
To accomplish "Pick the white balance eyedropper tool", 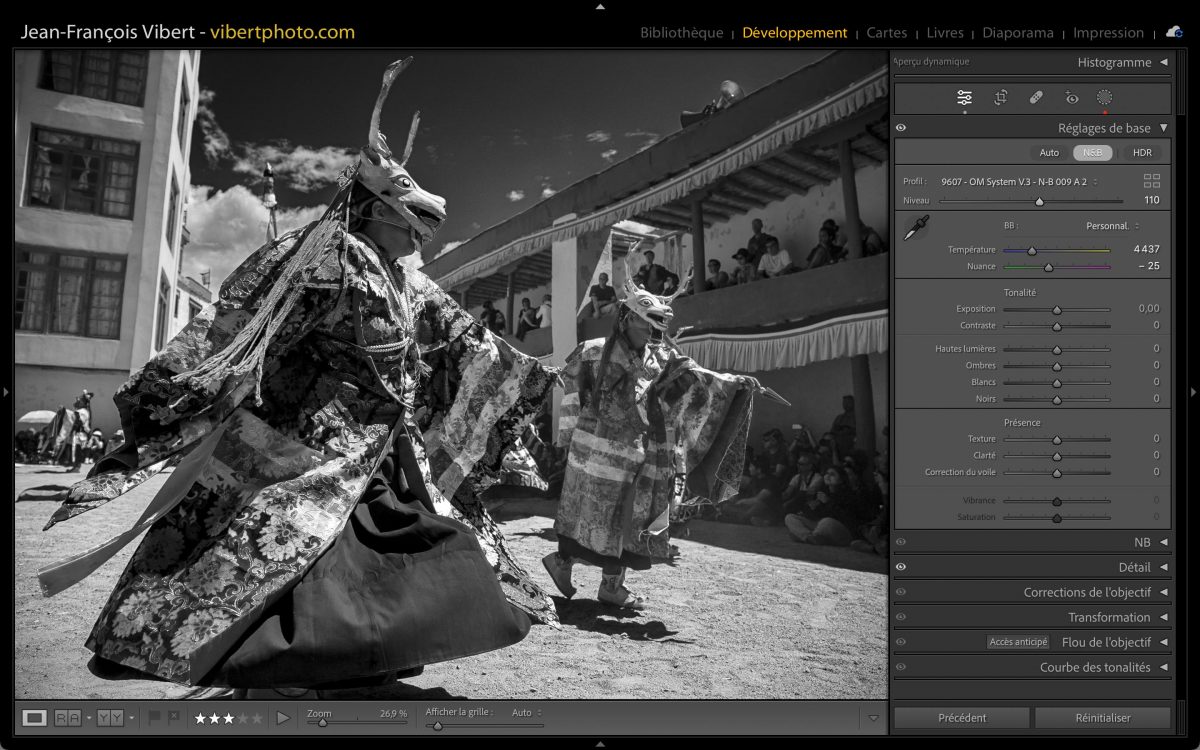I will pyautogui.click(x=915, y=228).
